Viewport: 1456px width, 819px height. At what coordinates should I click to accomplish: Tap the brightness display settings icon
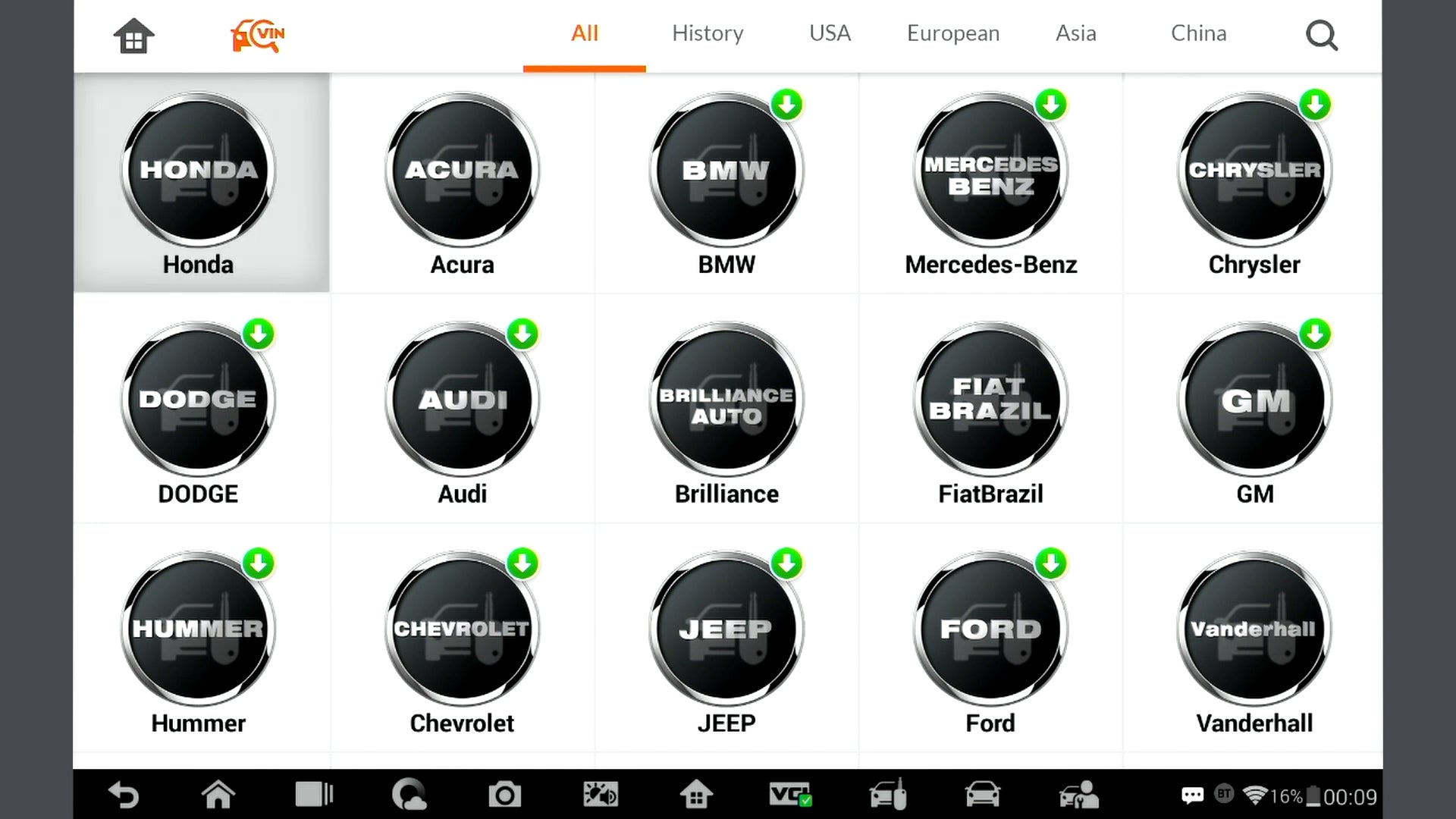coord(600,795)
